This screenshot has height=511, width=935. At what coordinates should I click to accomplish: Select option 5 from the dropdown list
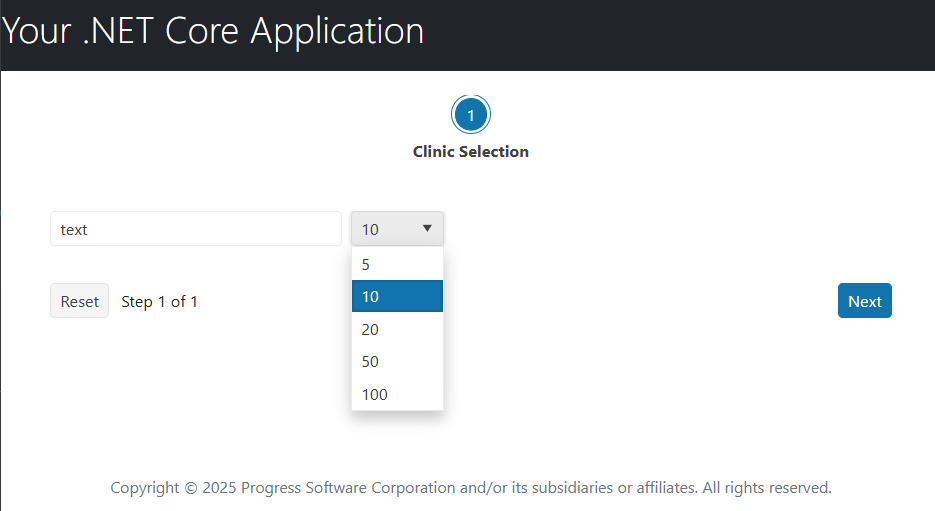point(397,265)
